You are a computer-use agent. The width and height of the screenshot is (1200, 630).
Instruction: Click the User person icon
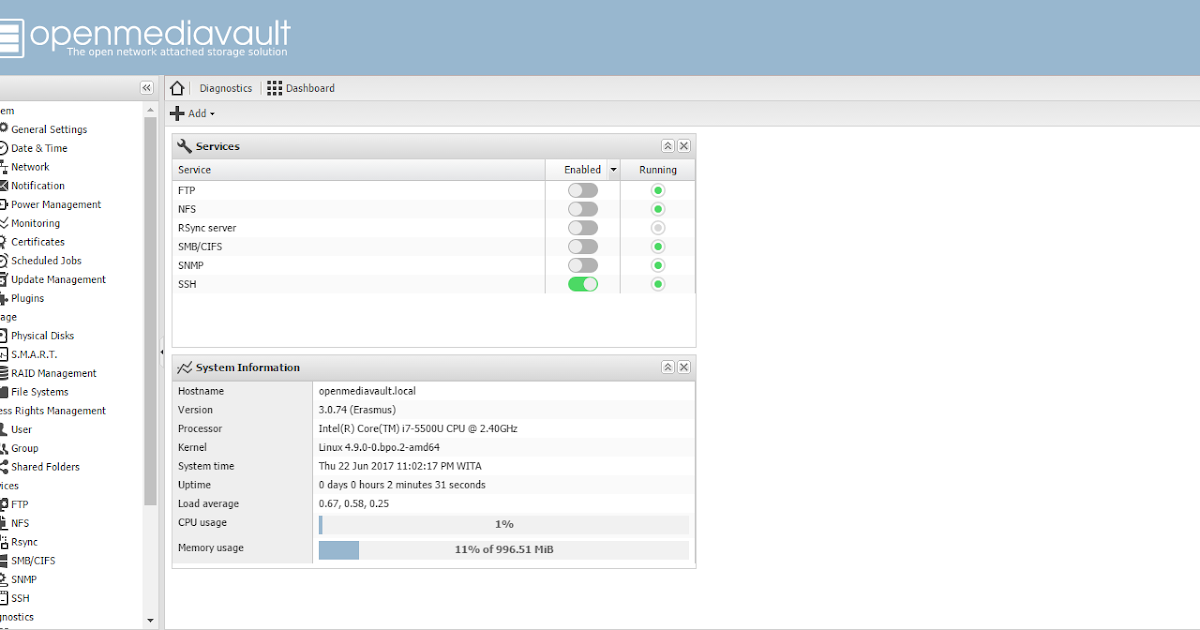tap(3, 429)
